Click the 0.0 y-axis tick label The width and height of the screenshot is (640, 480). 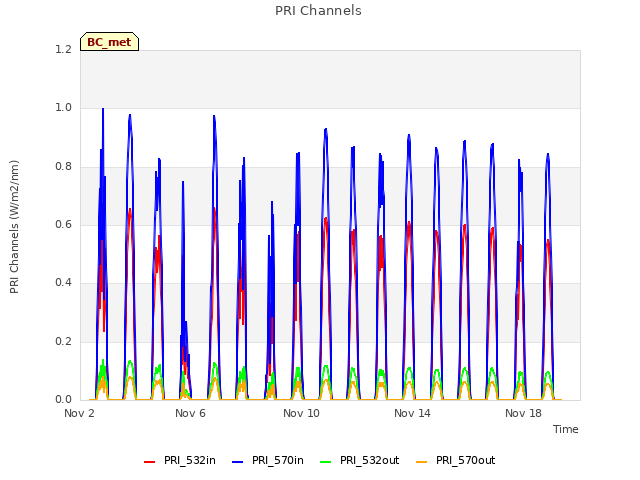tap(63, 400)
